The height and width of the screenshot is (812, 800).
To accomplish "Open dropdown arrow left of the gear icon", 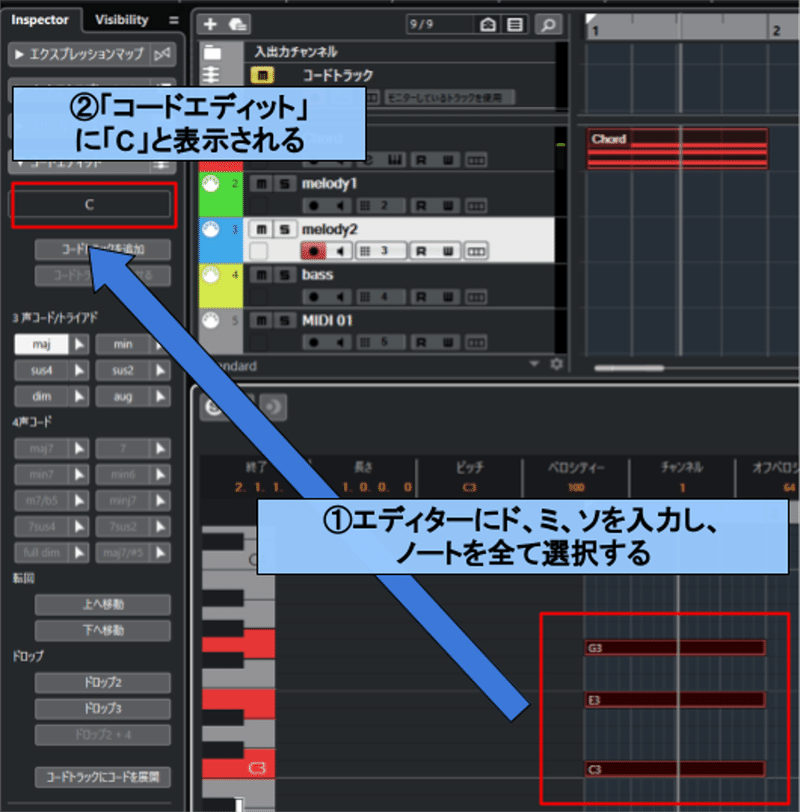I will (x=534, y=364).
